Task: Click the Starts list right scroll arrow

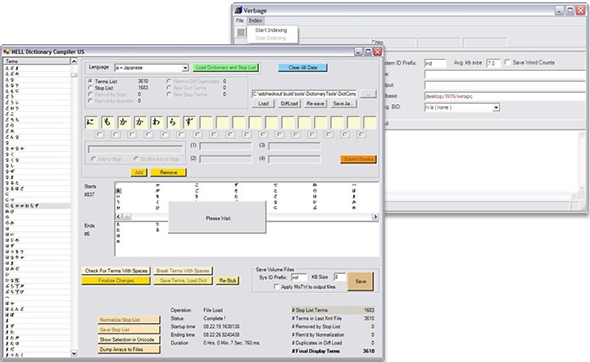Action: 375,217
